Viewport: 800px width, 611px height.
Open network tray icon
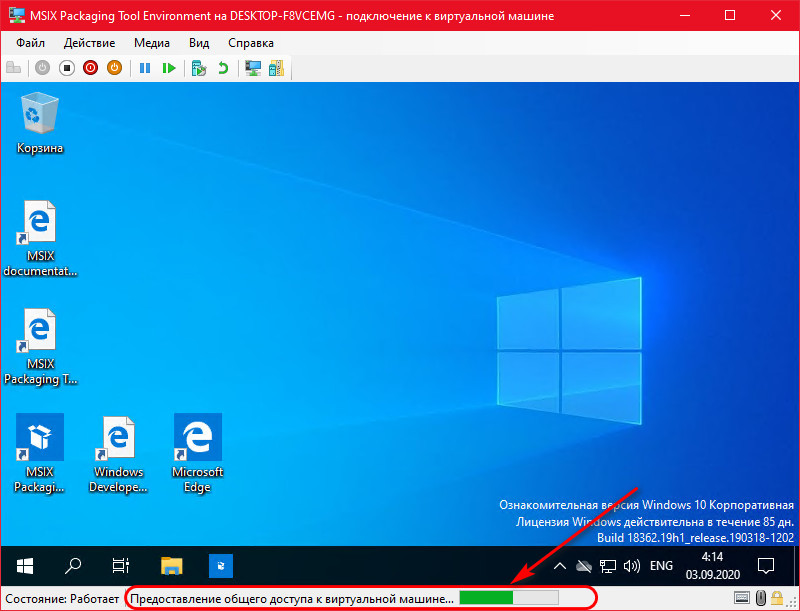click(608, 566)
